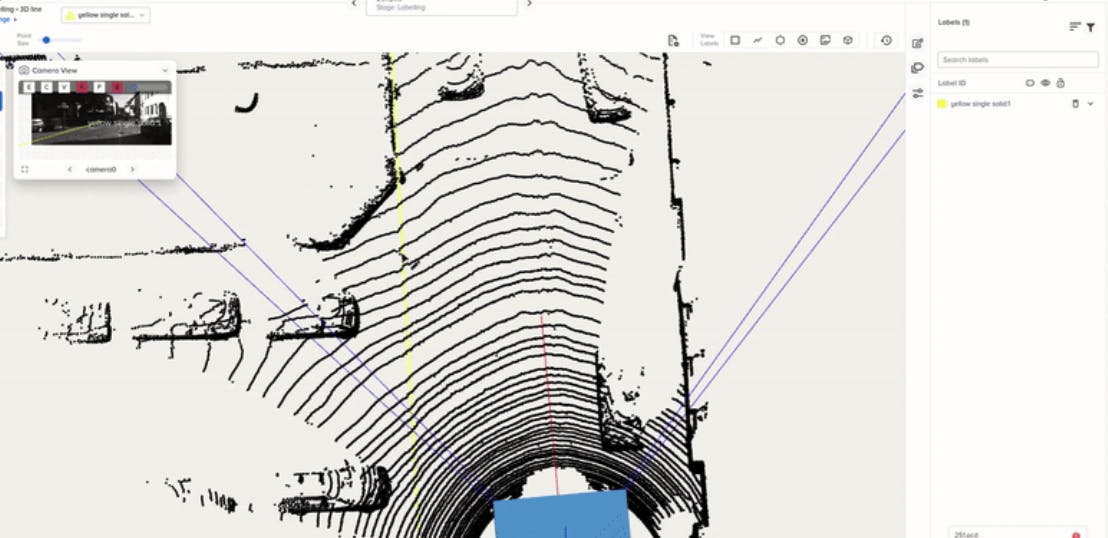Toggle all labels visibility eye icon

click(x=1045, y=83)
